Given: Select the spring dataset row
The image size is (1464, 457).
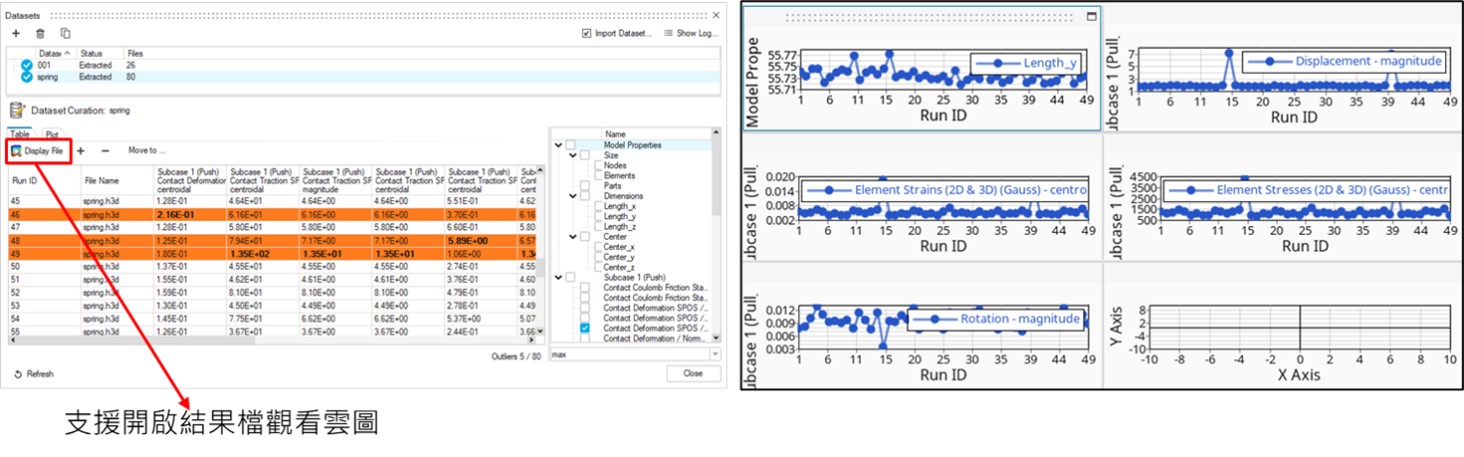Looking at the screenshot, I should 48,77.
